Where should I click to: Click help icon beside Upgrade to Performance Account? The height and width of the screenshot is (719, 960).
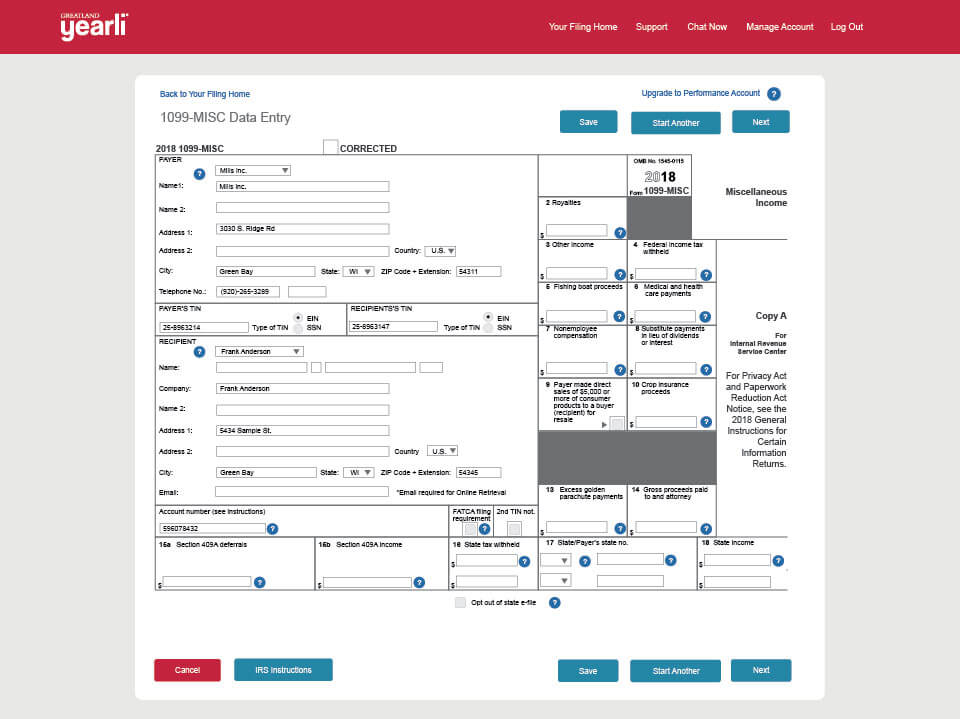773,94
